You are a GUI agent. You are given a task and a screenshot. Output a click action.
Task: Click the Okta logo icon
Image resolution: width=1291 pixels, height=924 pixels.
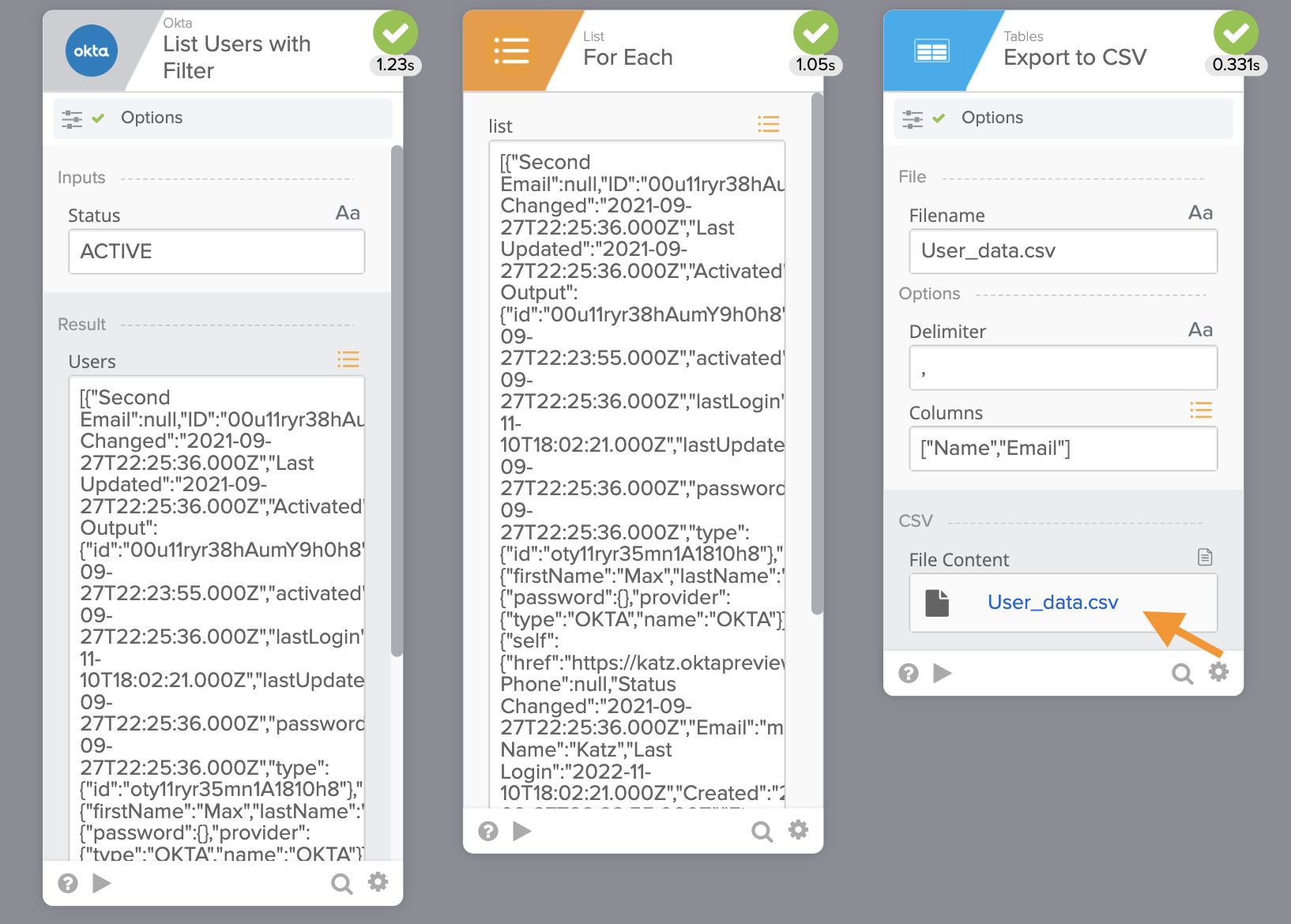click(91, 51)
